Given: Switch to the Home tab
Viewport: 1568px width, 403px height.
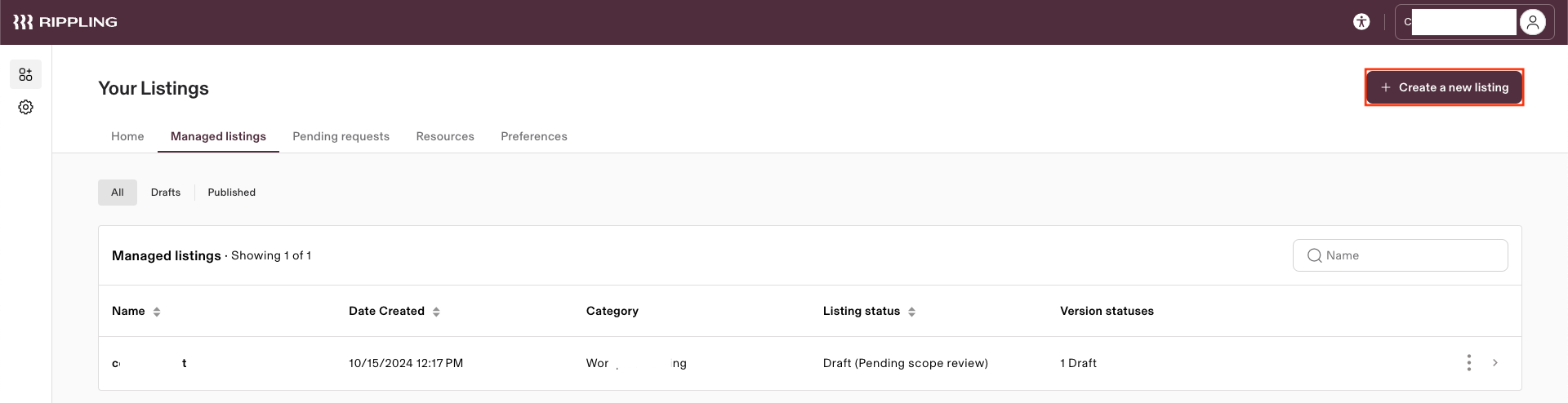Looking at the screenshot, I should tap(127, 136).
